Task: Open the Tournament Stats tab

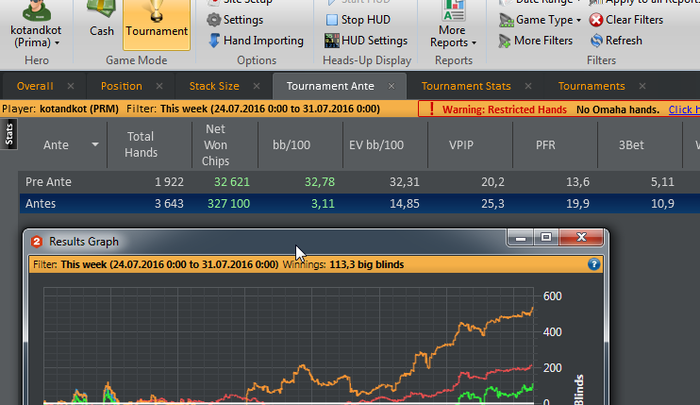Action: click(466, 86)
